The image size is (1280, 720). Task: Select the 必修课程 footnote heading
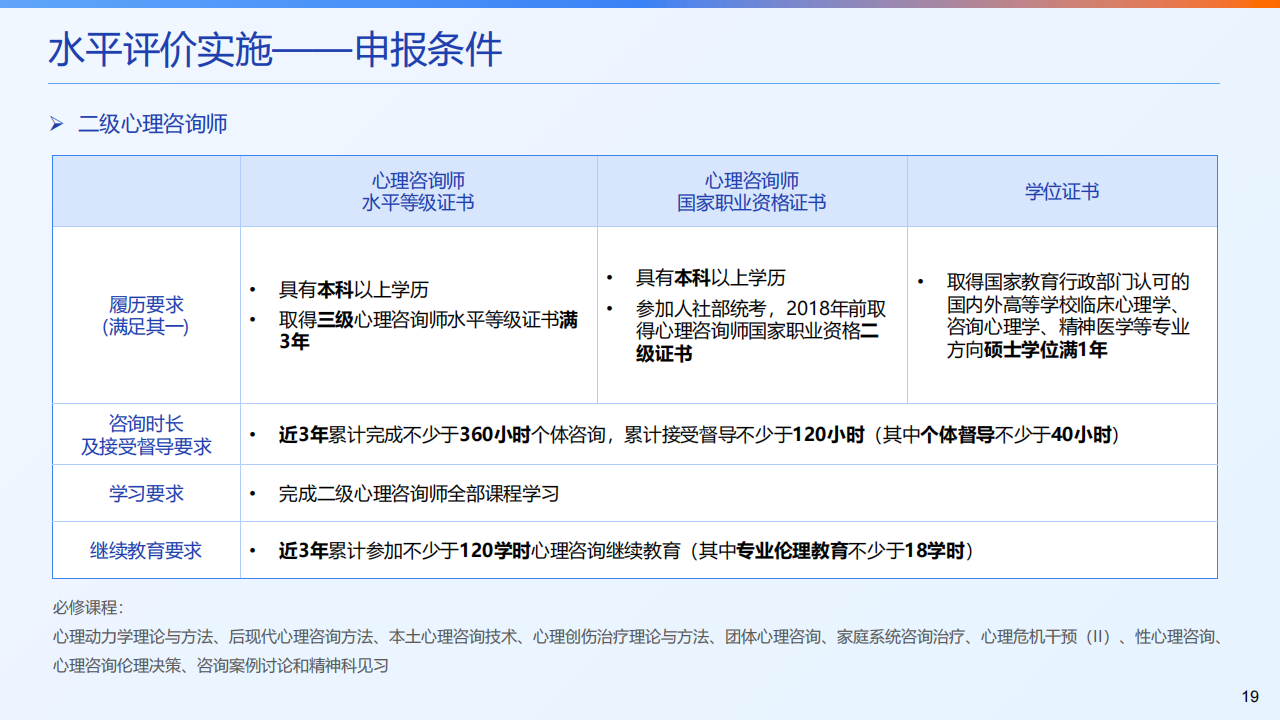click(87, 607)
